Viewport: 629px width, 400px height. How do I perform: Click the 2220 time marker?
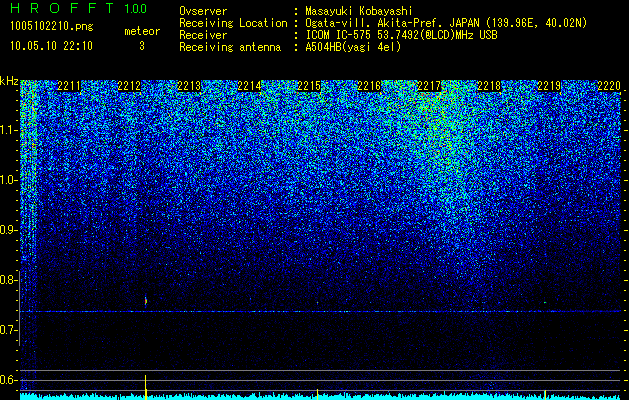(609, 86)
